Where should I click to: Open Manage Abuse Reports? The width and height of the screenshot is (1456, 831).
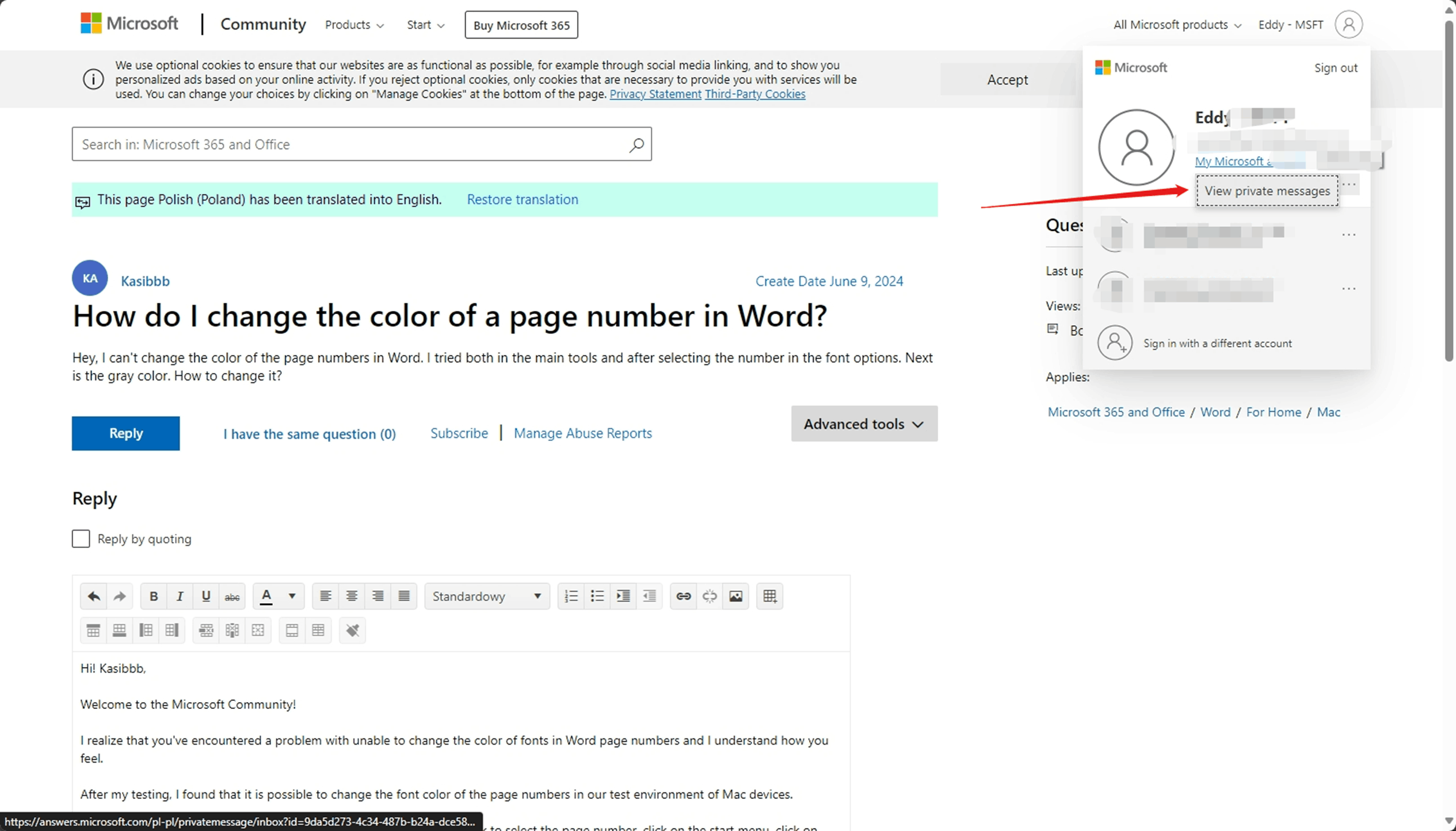point(583,433)
